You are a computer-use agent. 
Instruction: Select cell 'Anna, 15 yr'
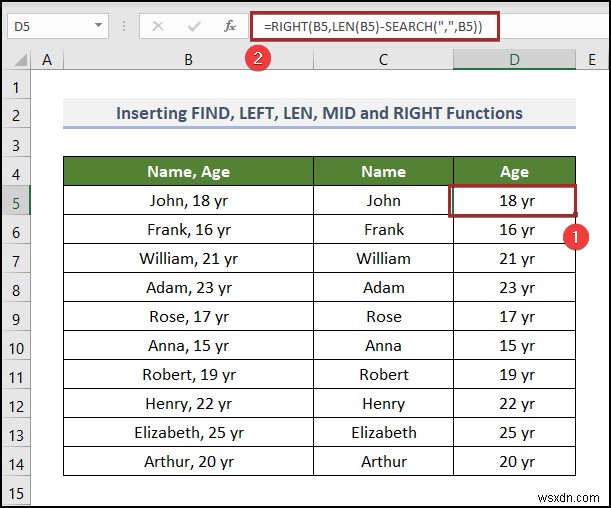tap(189, 345)
